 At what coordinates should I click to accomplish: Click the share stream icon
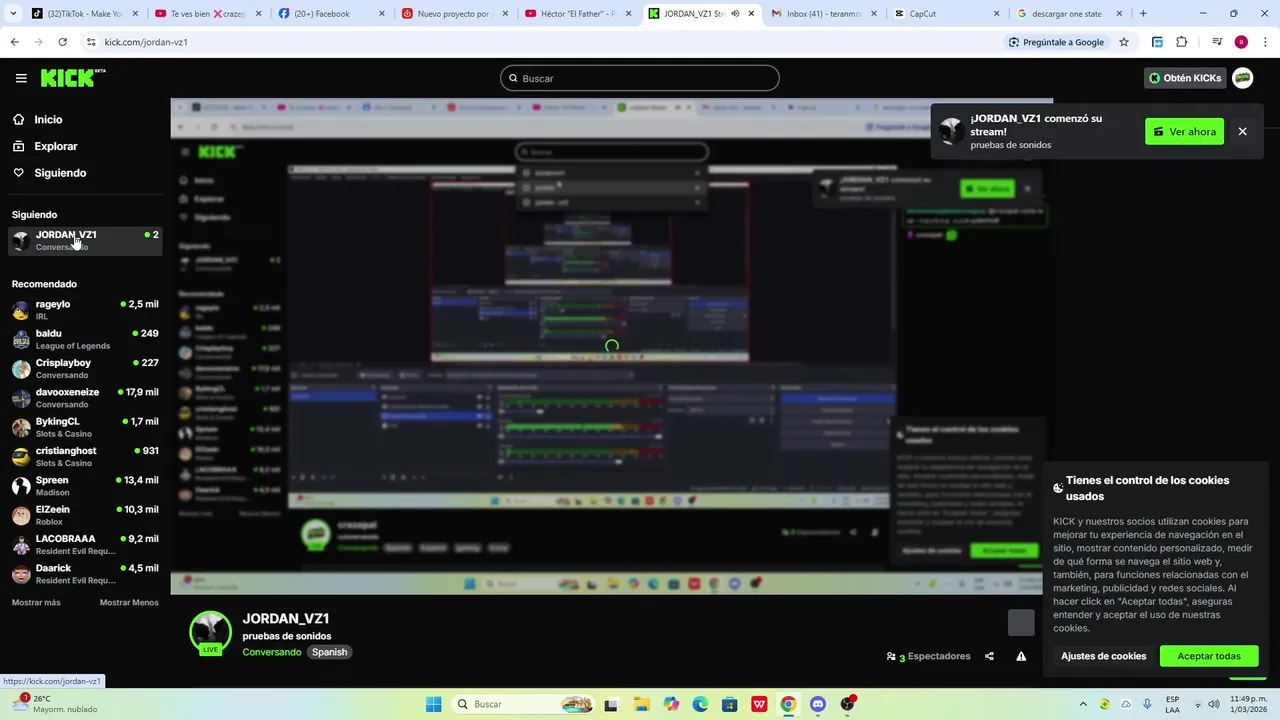(x=989, y=656)
